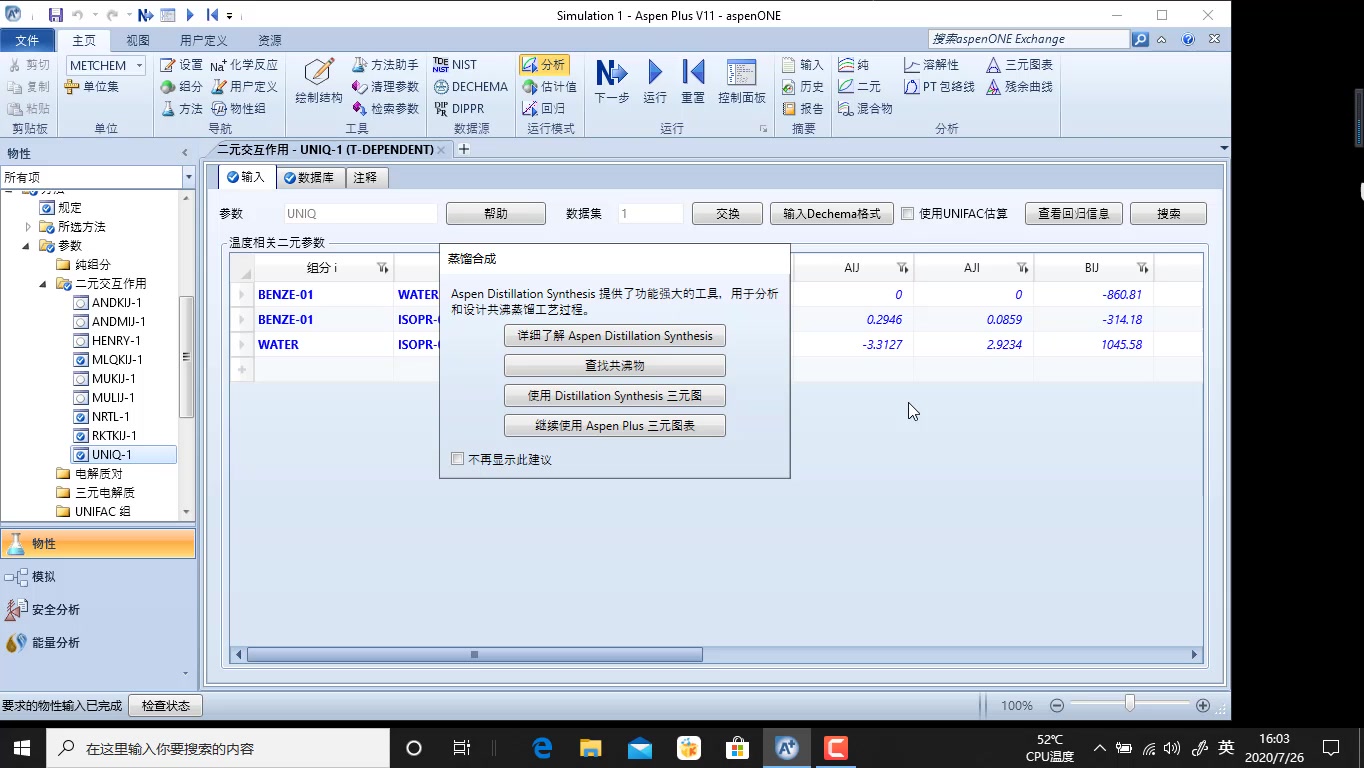Click the zoom out minus button
The image size is (1364, 768).
(x=1056, y=706)
